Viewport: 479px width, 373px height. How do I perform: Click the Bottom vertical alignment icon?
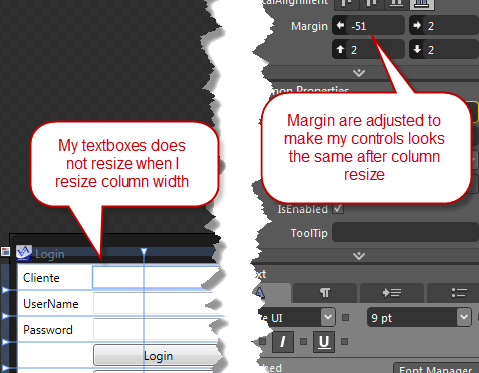click(x=396, y=3)
